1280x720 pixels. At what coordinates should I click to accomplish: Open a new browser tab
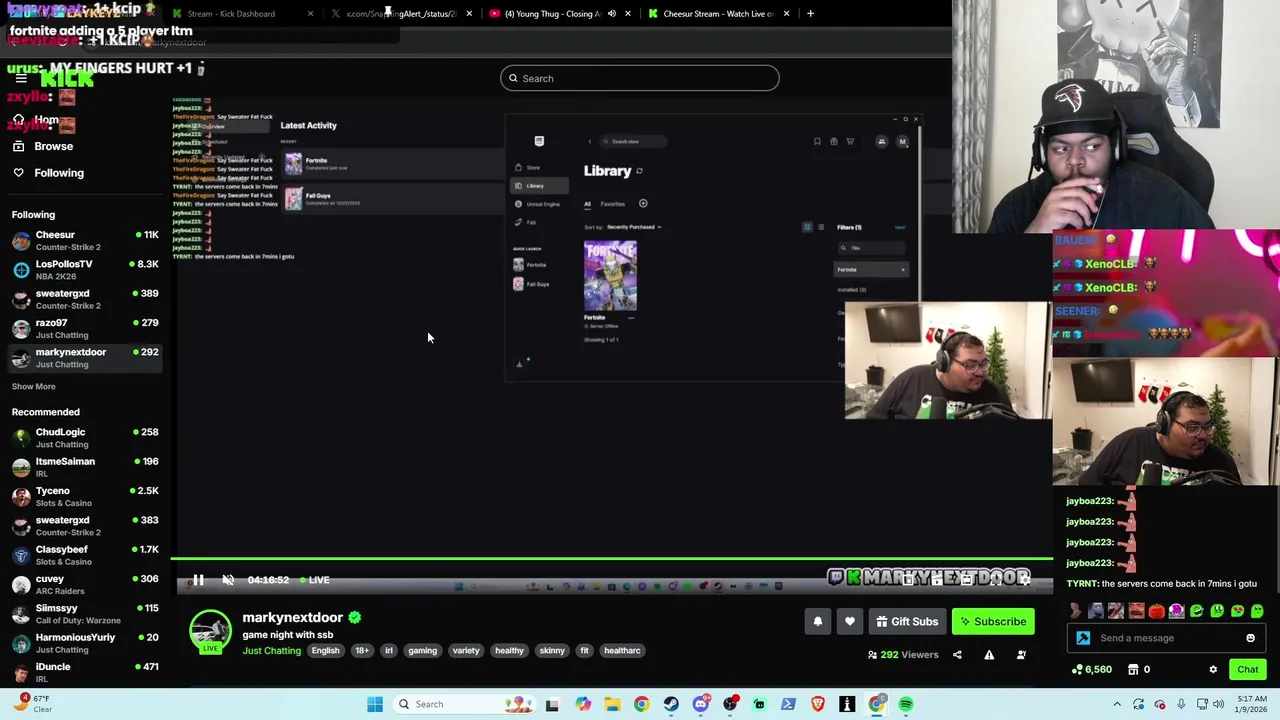[810, 14]
